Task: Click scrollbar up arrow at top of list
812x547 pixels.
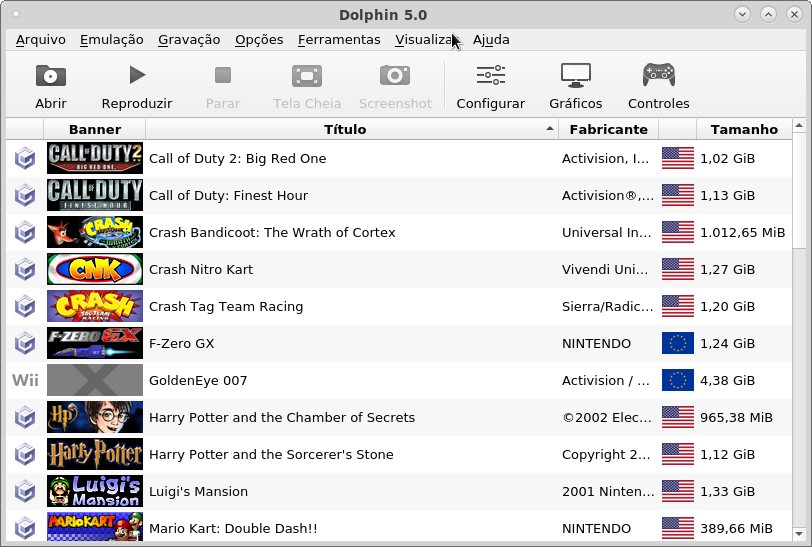Action: tap(799, 125)
